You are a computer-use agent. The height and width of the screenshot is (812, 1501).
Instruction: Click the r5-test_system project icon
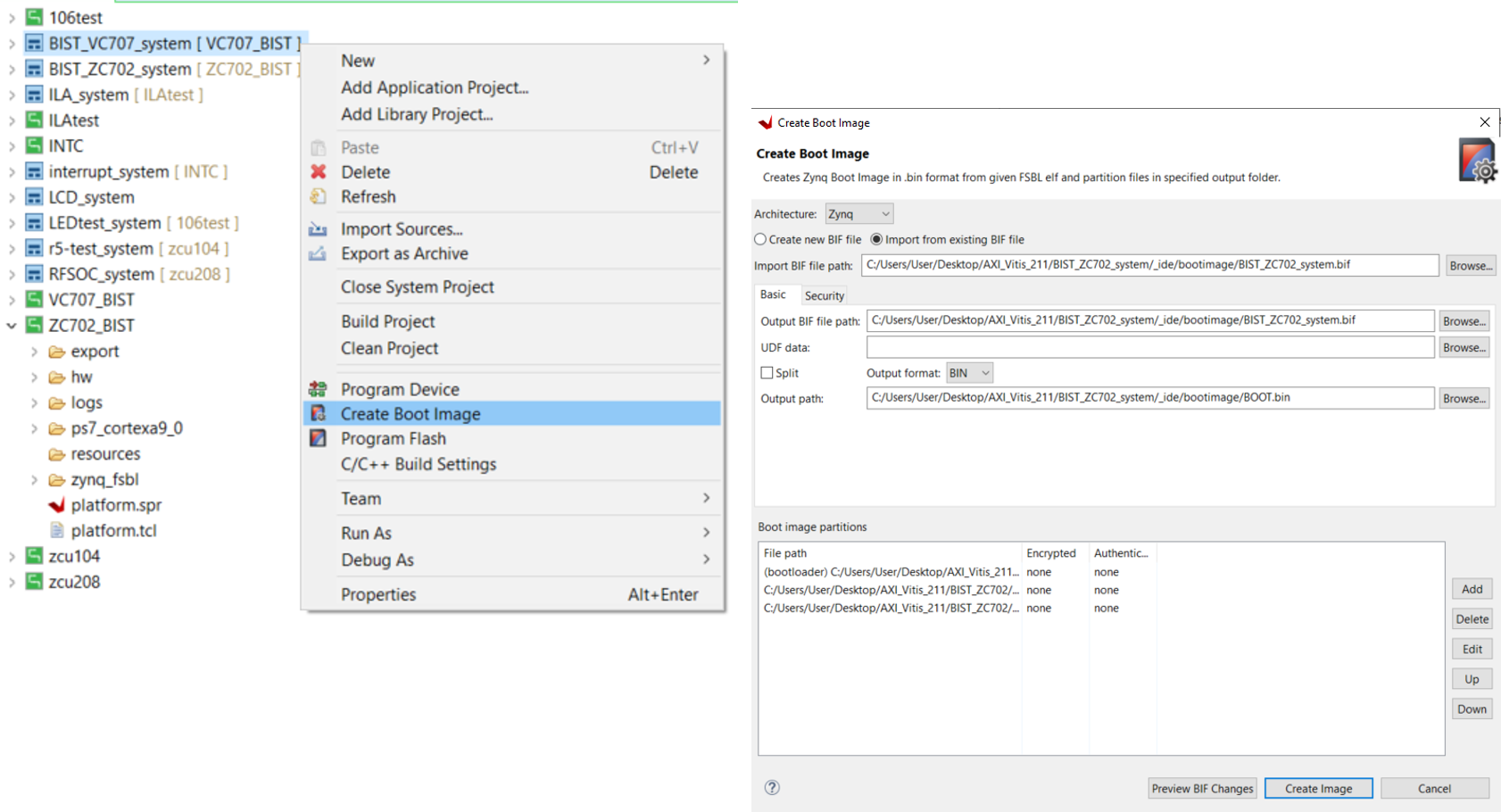tap(34, 248)
